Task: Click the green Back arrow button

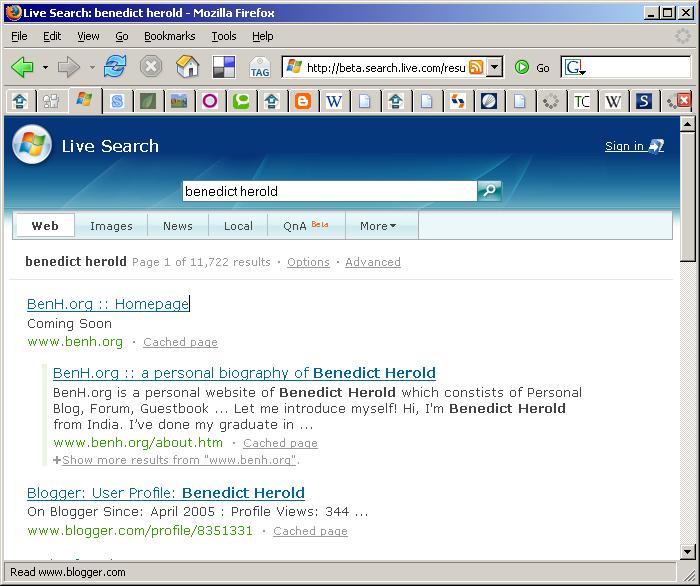Action: coord(22,67)
